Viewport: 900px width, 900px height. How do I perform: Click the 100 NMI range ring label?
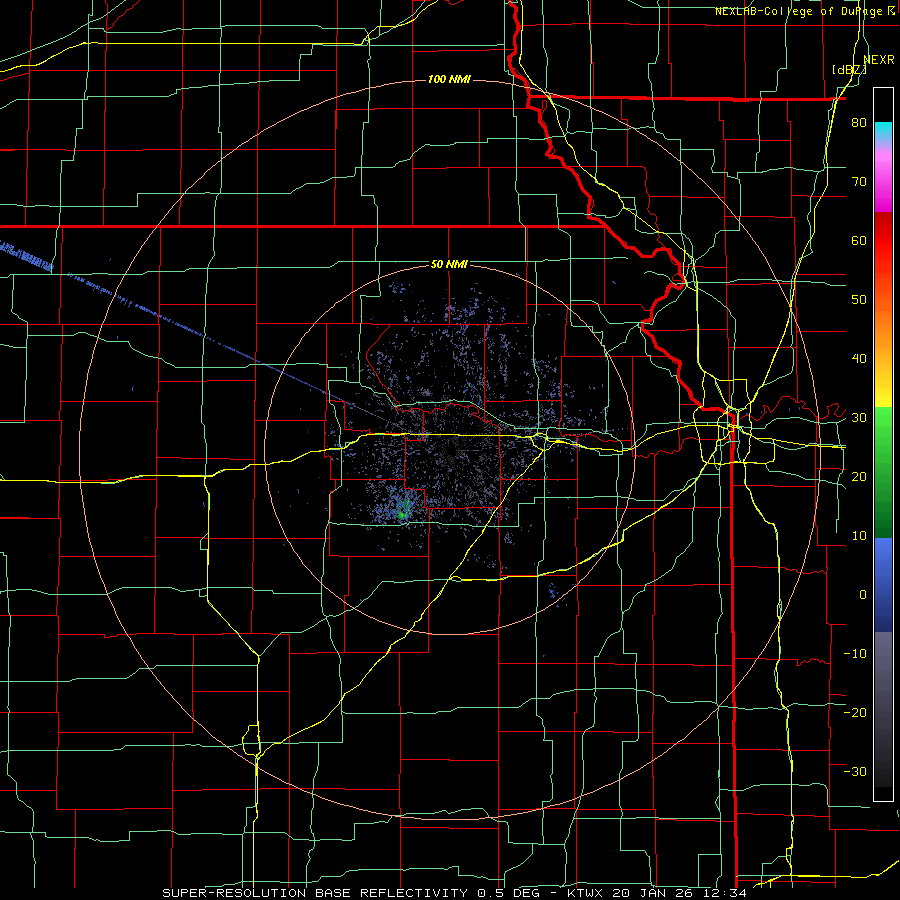click(449, 79)
